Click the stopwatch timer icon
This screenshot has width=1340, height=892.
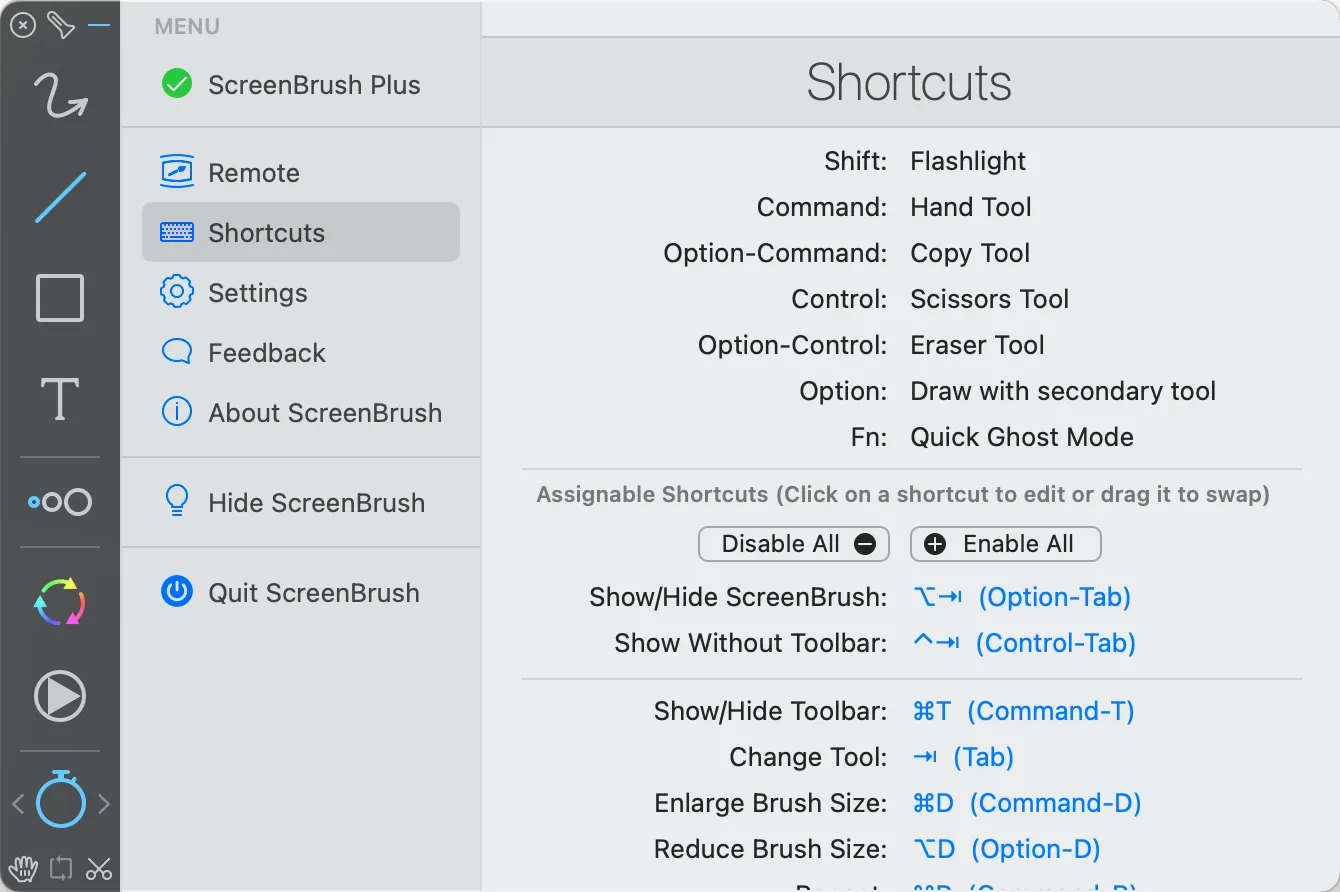coord(60,800)
